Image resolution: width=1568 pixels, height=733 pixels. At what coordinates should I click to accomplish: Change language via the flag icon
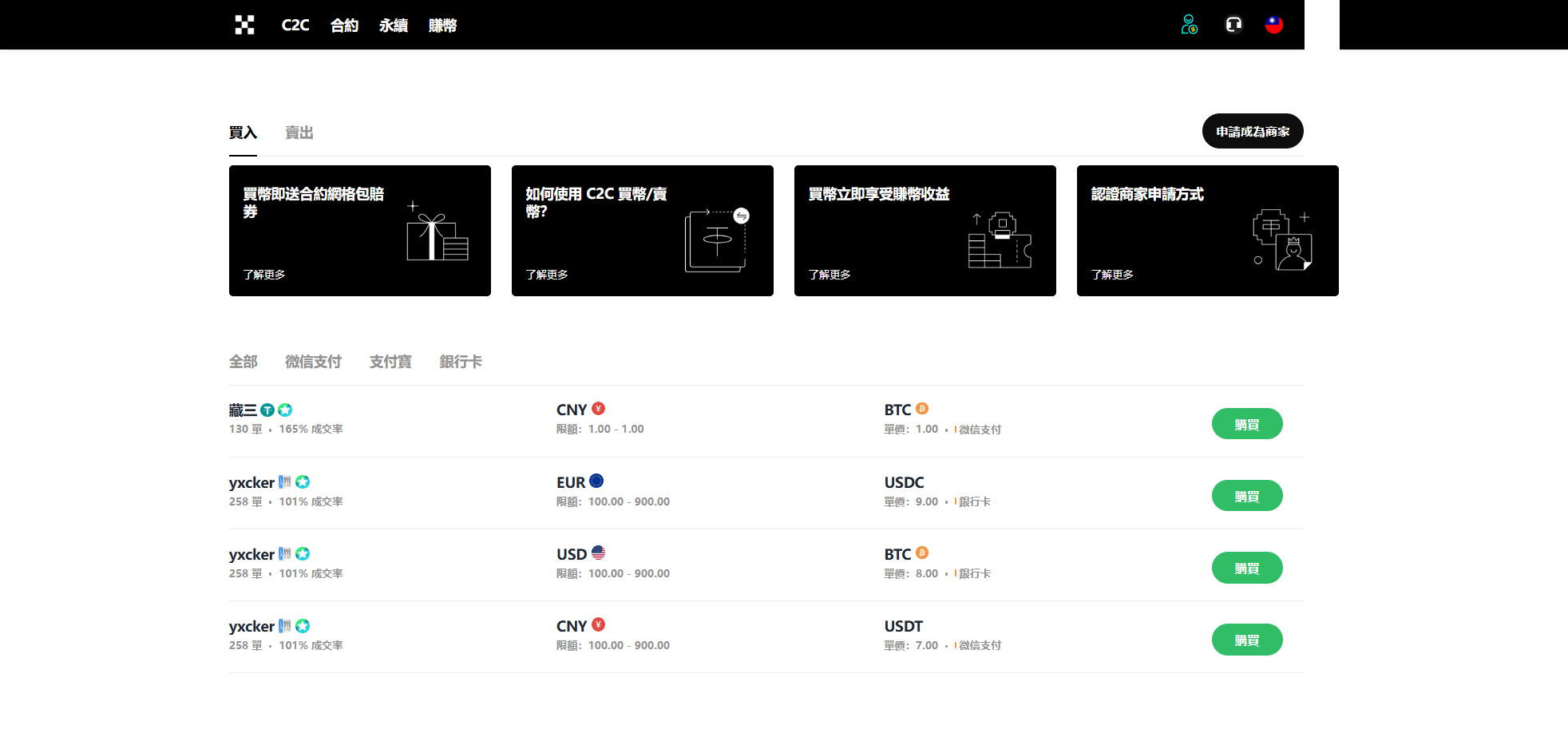coord(1274,25)
